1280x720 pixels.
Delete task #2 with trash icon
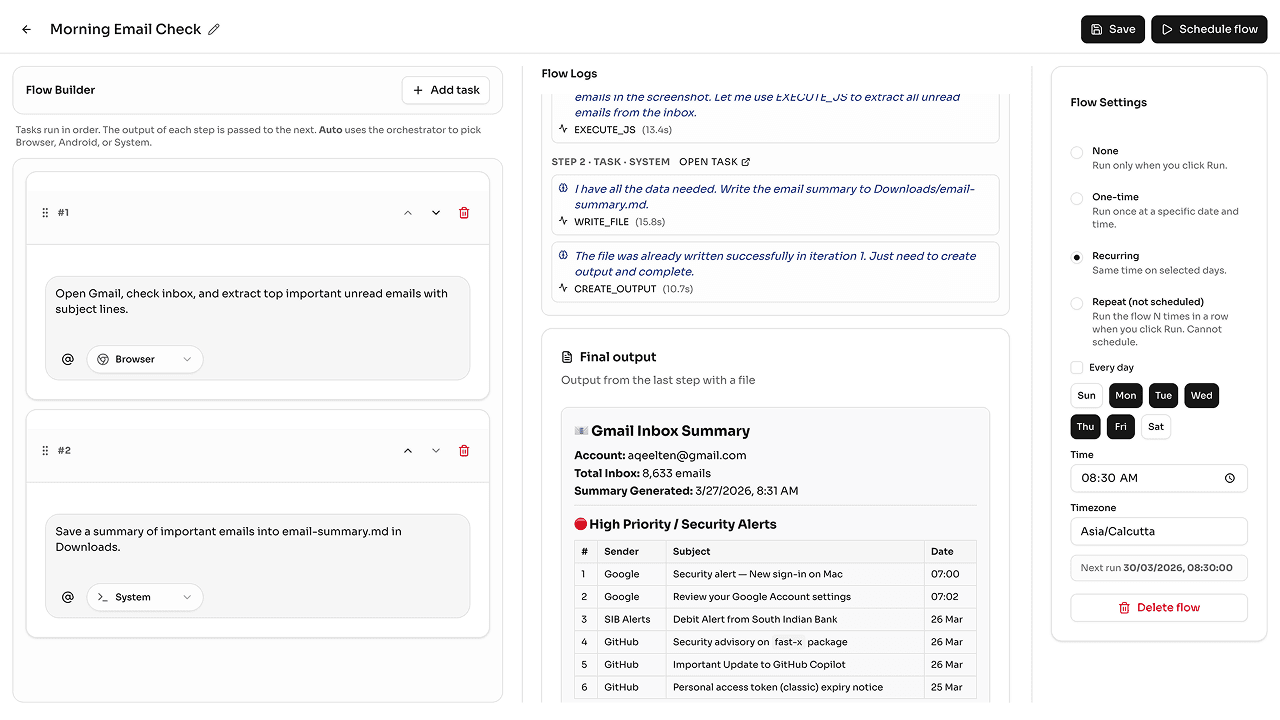pyautogui.click(x=464, y=451)
